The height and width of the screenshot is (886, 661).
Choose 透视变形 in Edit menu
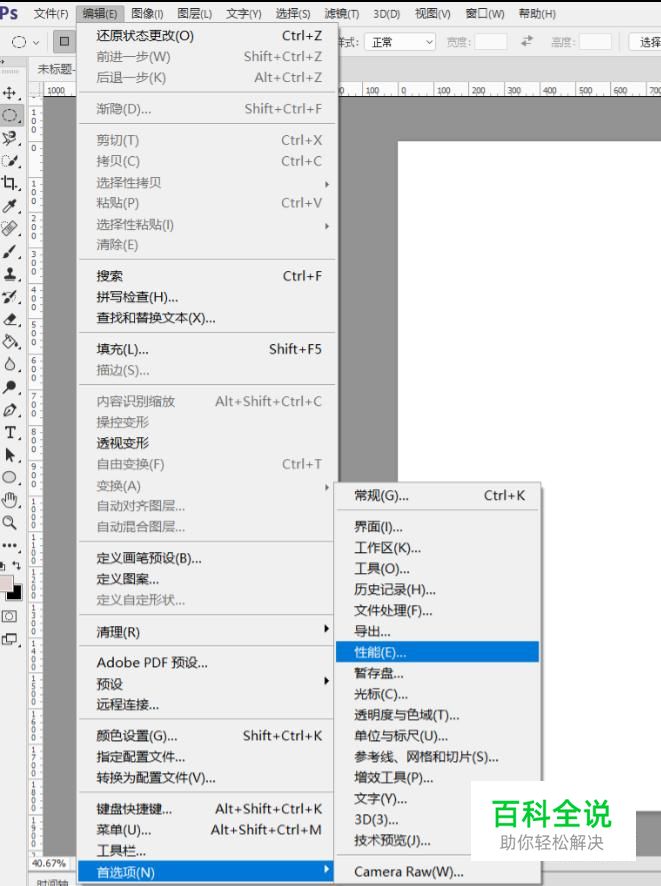coord(207,443)
